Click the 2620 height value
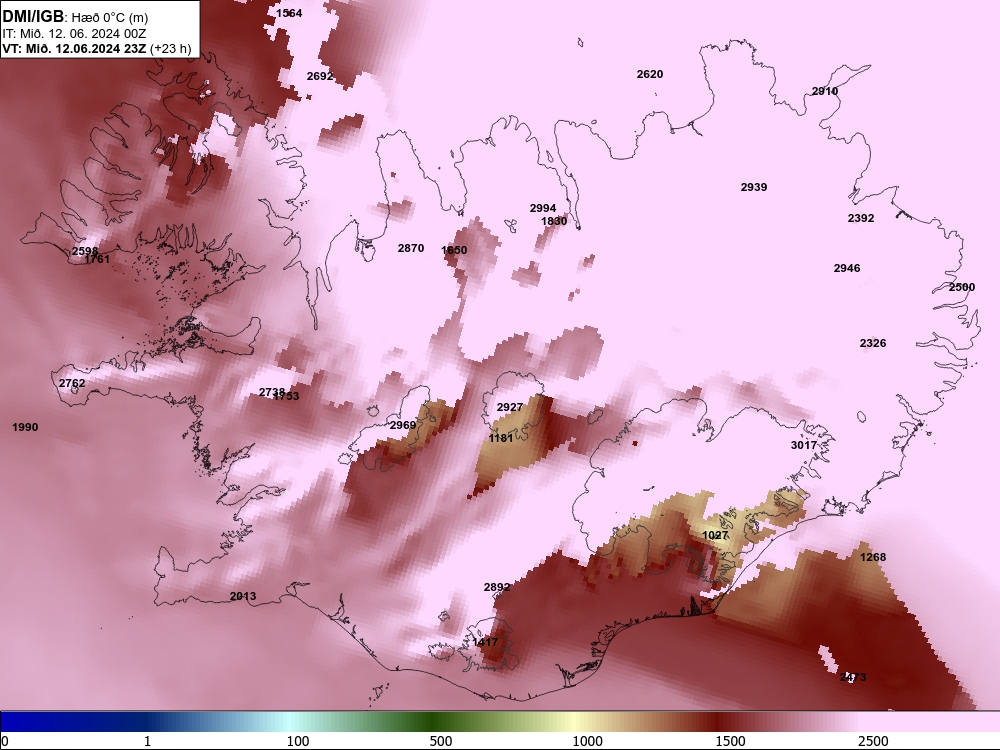 coord(650,74)
